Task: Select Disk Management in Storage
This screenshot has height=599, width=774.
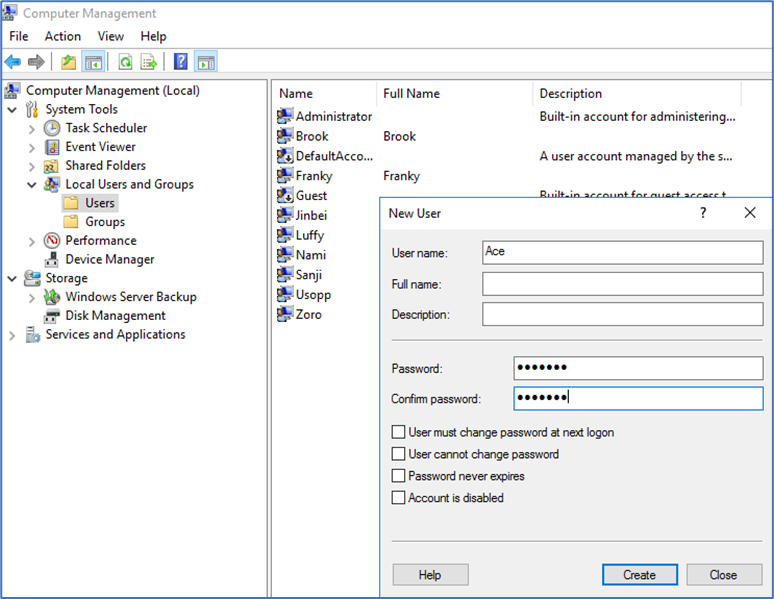Action: pos(115,316)
